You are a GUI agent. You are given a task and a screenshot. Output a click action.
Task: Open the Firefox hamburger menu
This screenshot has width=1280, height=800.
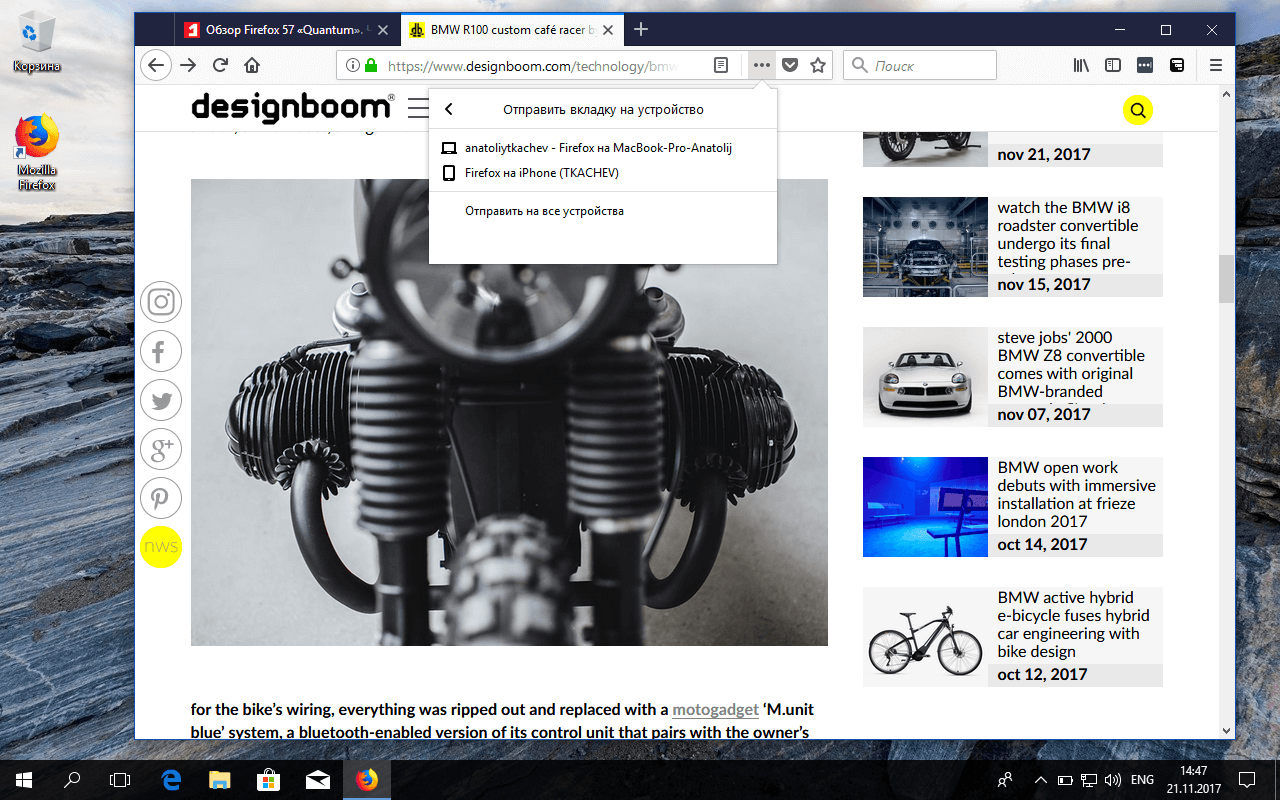(x=1215, y=64)
